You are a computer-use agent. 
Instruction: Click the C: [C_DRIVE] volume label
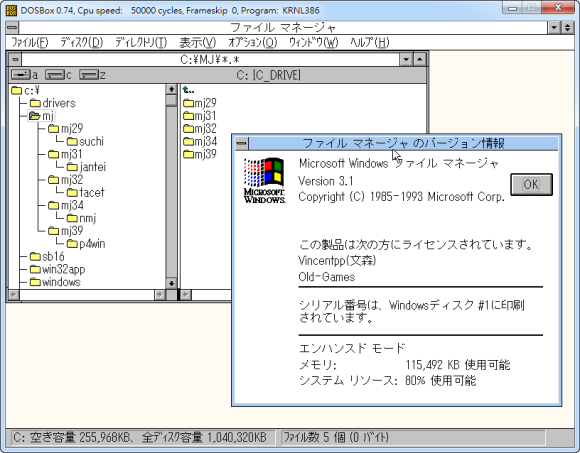[x=269, y=75]
